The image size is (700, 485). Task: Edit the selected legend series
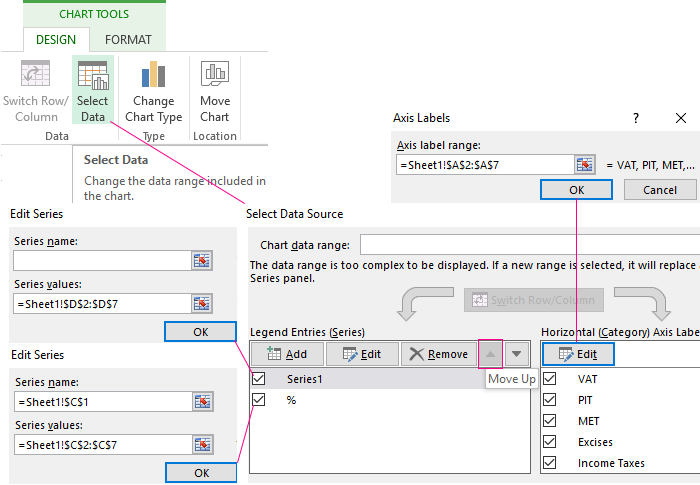362,354
